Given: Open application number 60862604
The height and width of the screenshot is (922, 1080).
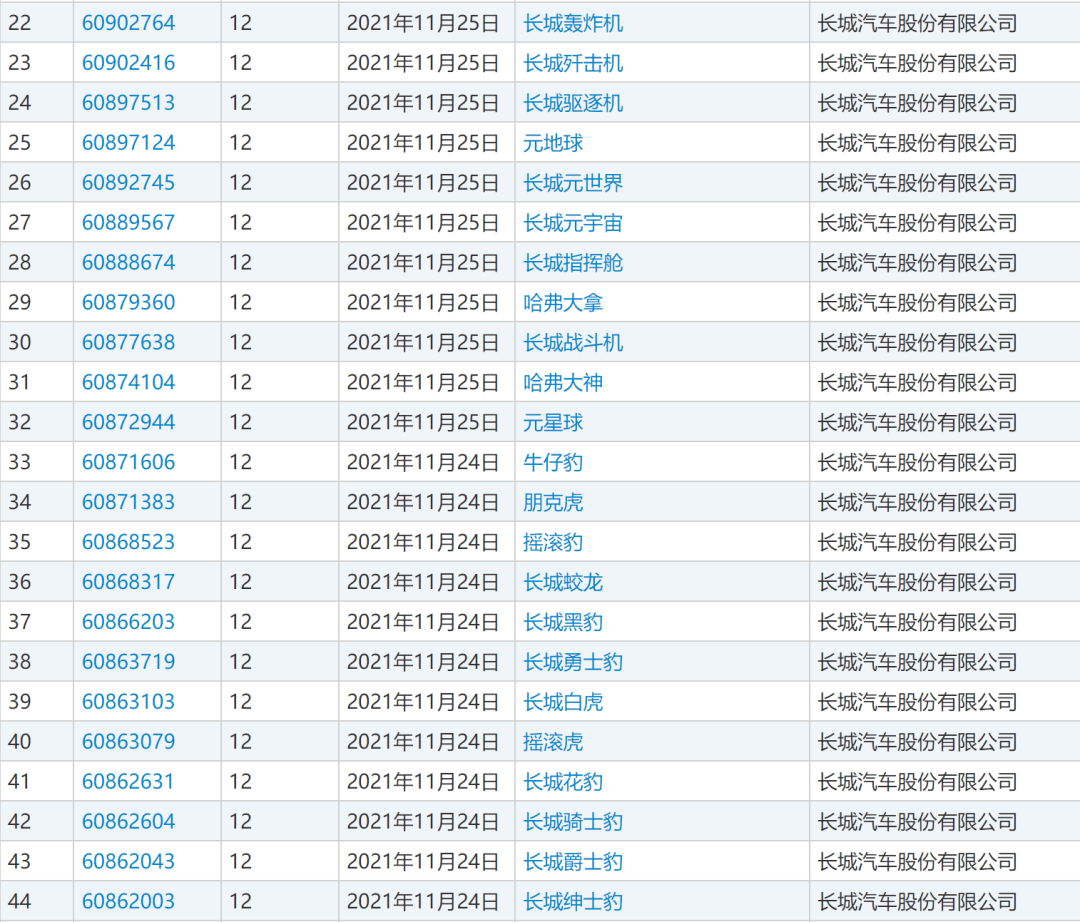Looking at the screenshot, I should pyautogui.click(x=128, y=821).
